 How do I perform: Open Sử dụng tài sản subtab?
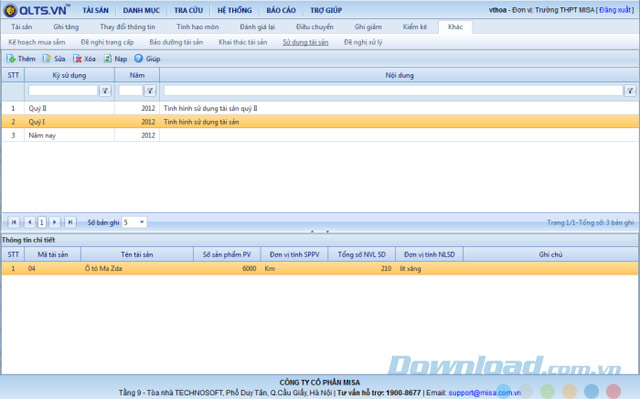[305, 42]
